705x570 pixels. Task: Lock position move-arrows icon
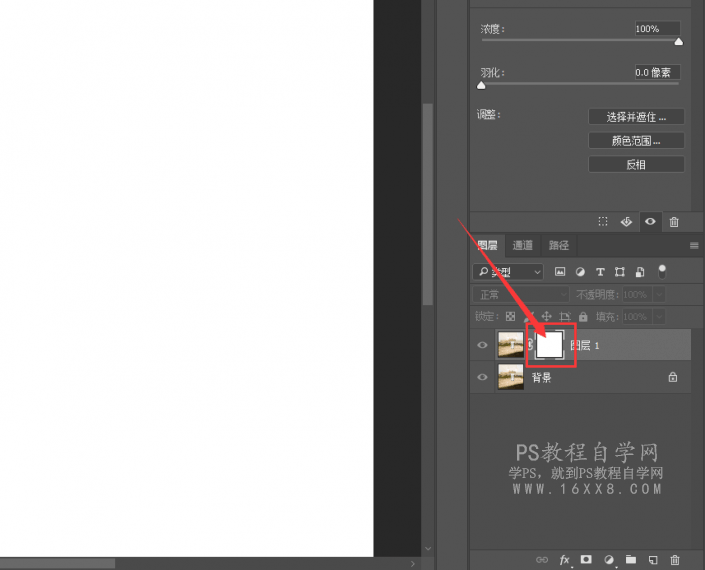(547, 316)
